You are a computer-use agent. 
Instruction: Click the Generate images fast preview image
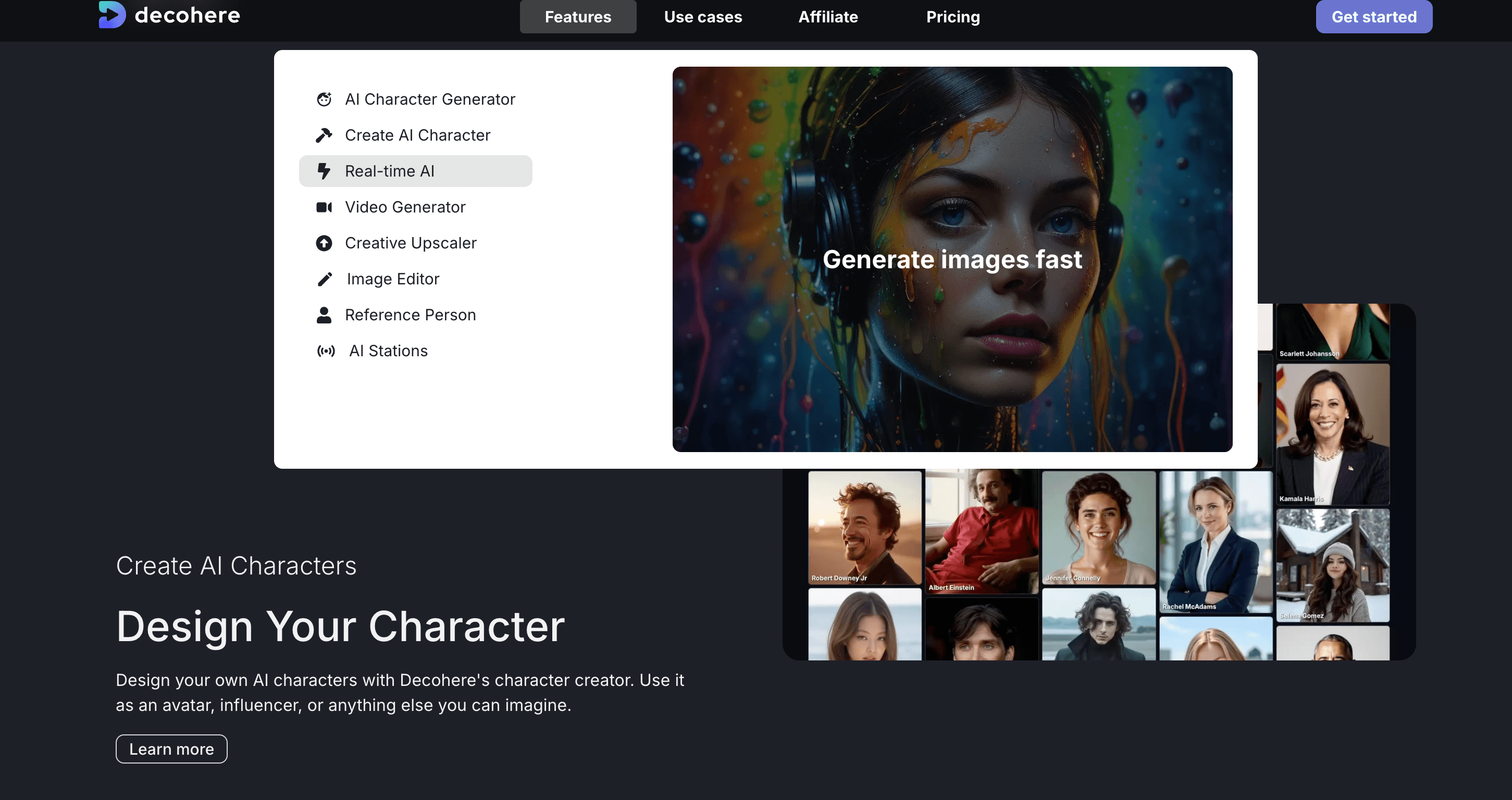click(952, 259)
